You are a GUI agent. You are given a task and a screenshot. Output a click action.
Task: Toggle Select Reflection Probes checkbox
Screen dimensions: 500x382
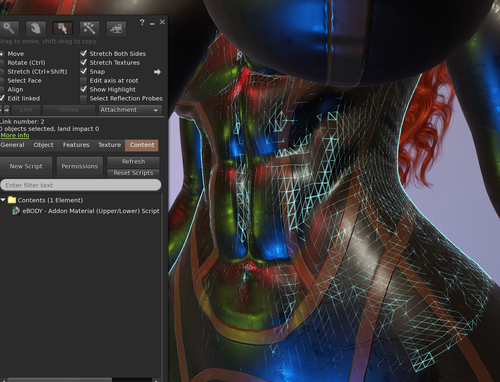coord(83,99)
